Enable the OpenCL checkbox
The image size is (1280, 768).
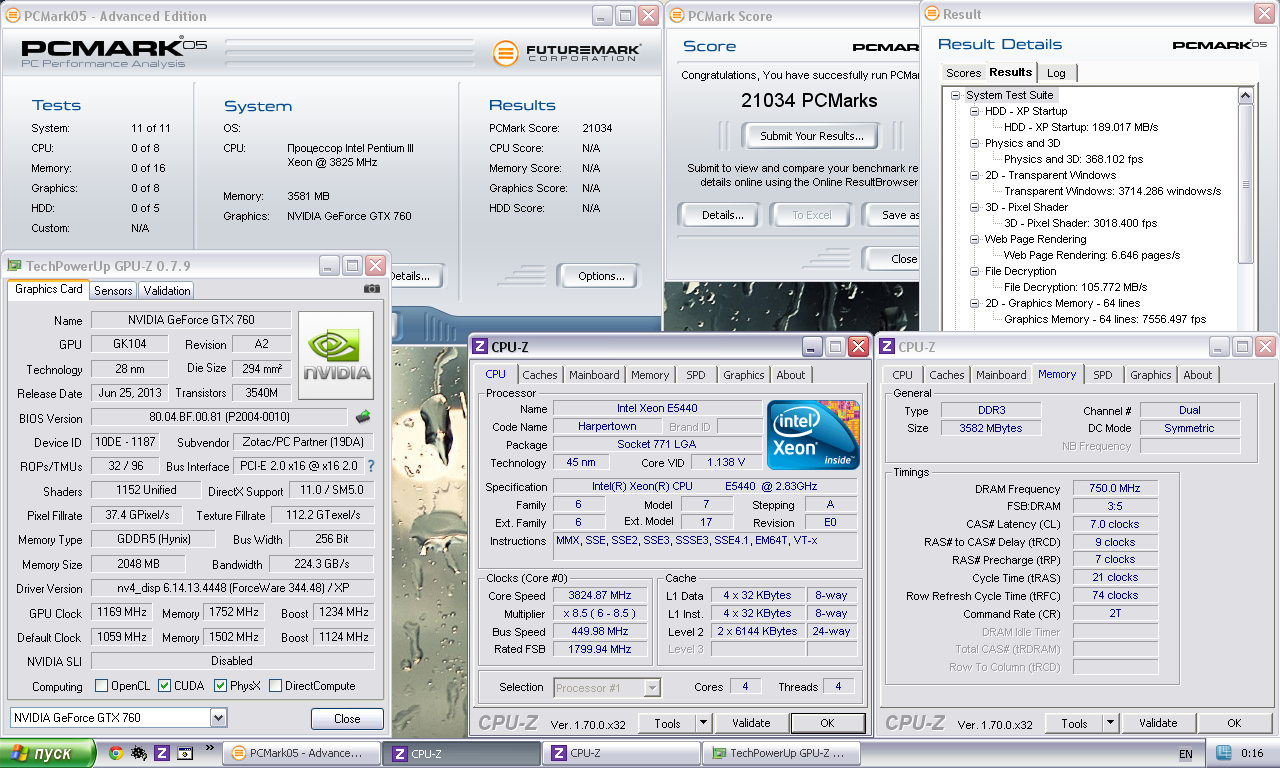tap(101, 686)
